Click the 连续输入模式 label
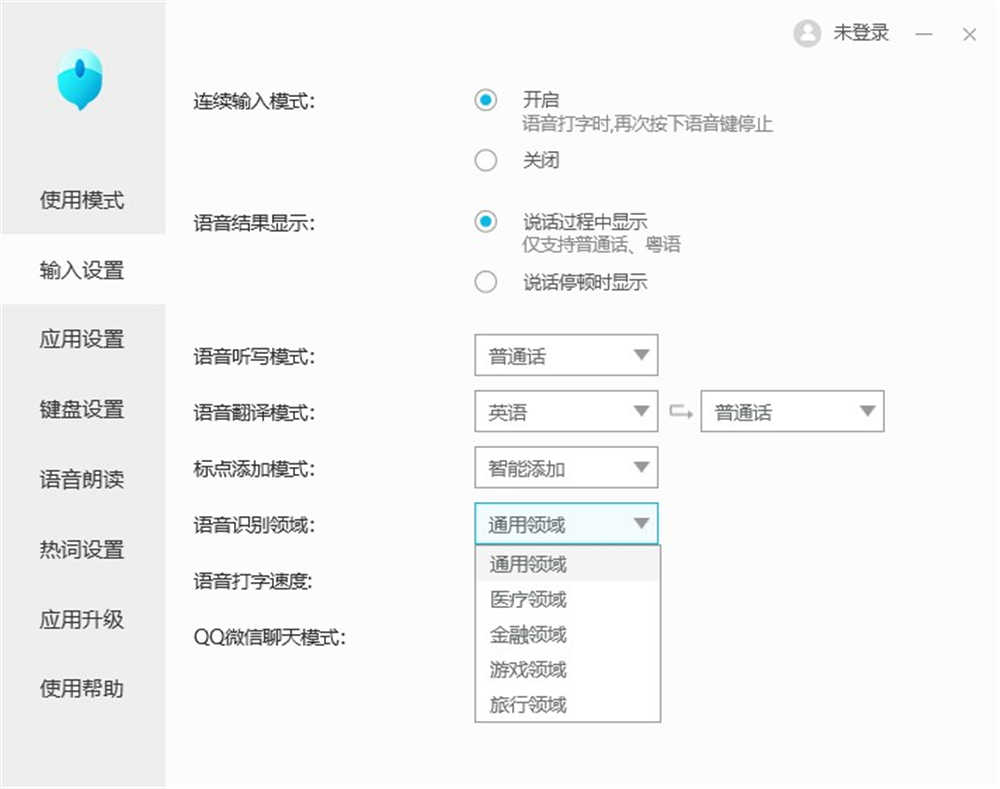 point(254,101)
